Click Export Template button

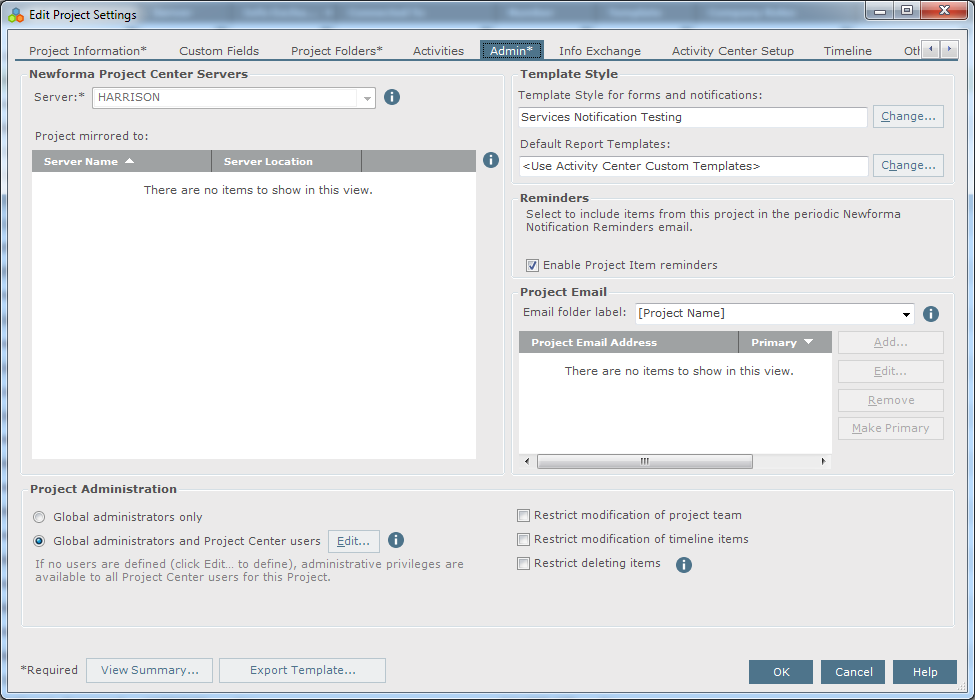302,670
